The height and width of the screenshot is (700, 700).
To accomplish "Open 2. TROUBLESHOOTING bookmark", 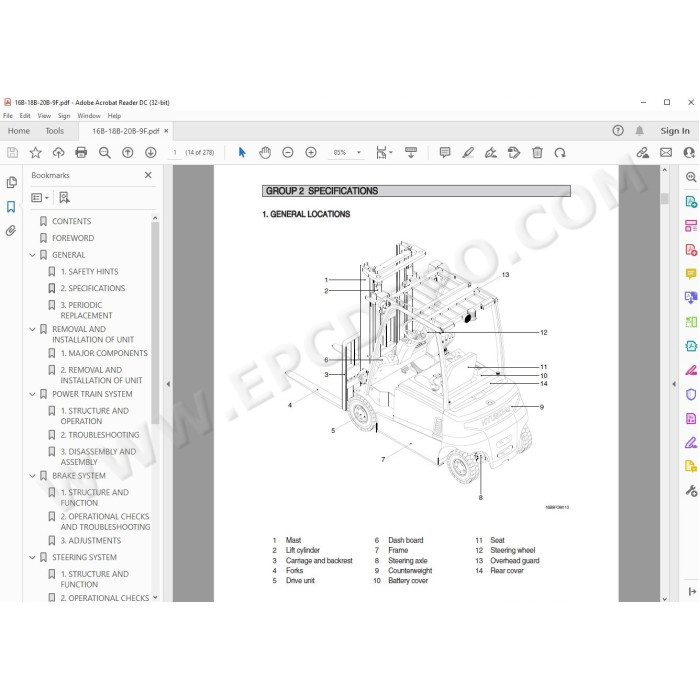I will 100,435.
